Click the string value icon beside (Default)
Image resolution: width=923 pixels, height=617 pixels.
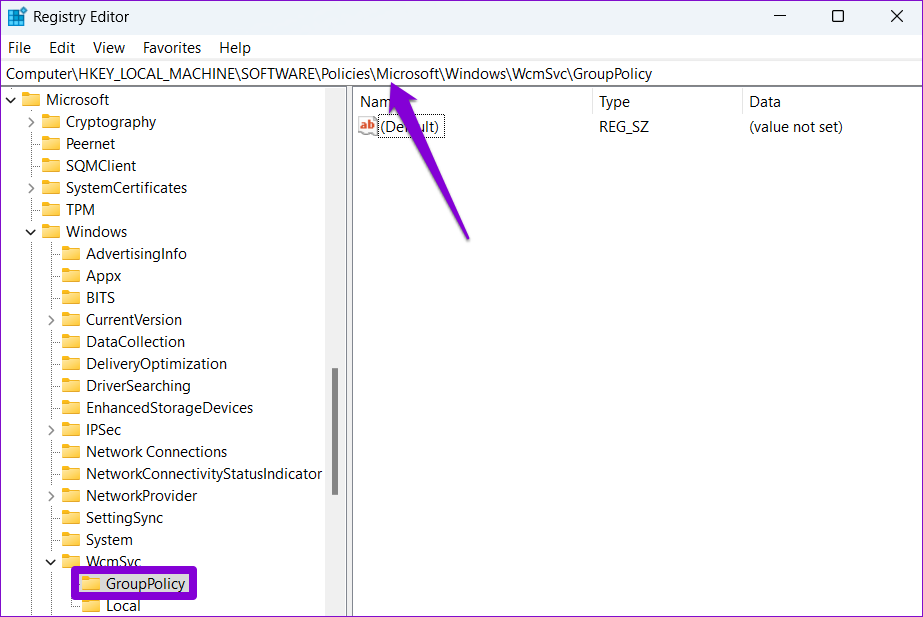pyautogui.click(x=367, y=126)
